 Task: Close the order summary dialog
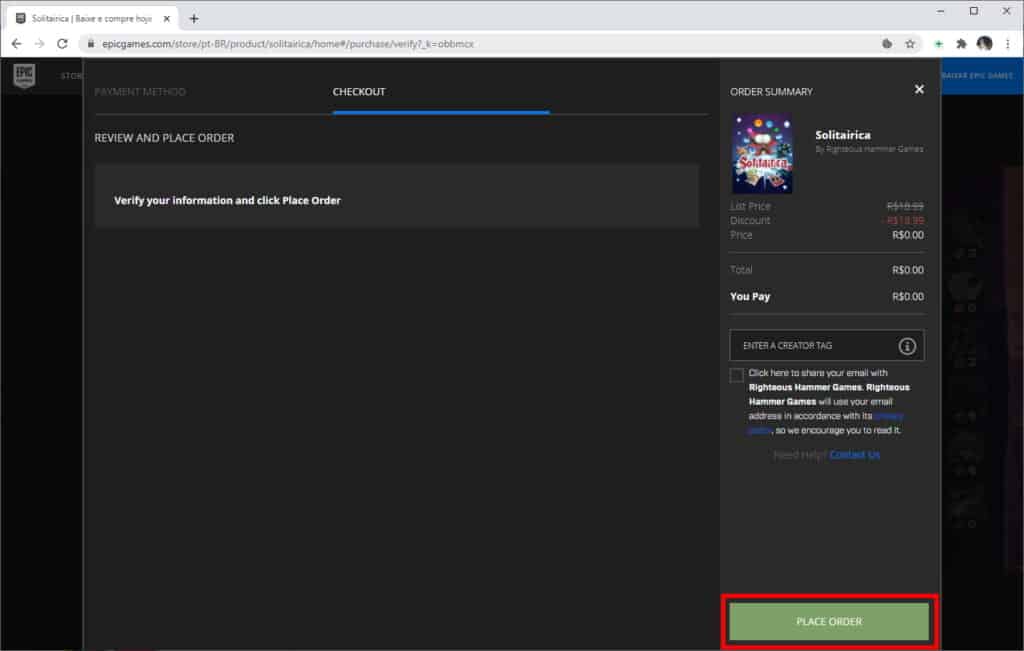point(919,89)
